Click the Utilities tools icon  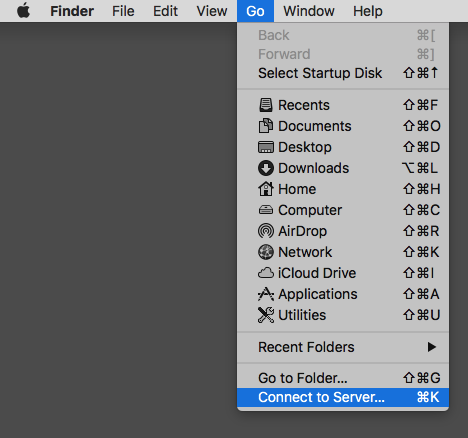[266, 315]
